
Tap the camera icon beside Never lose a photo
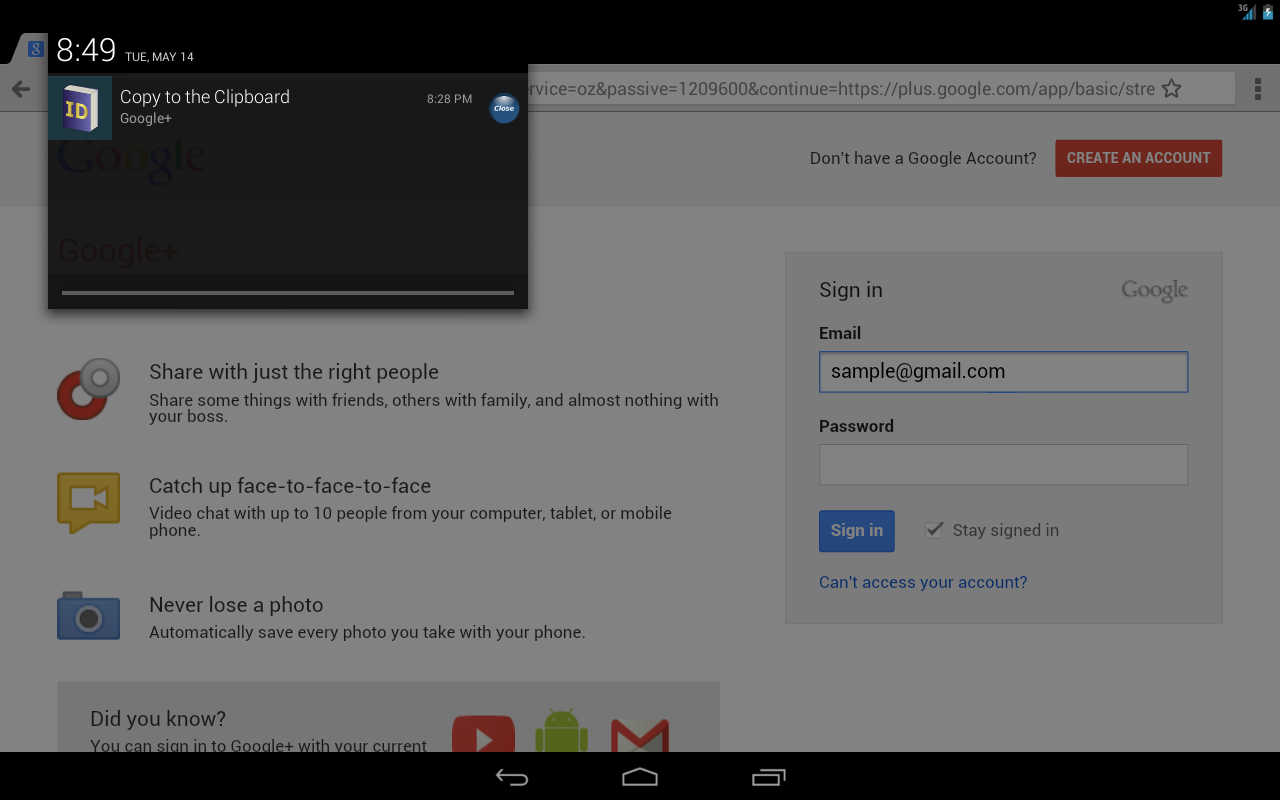(89, 615)
